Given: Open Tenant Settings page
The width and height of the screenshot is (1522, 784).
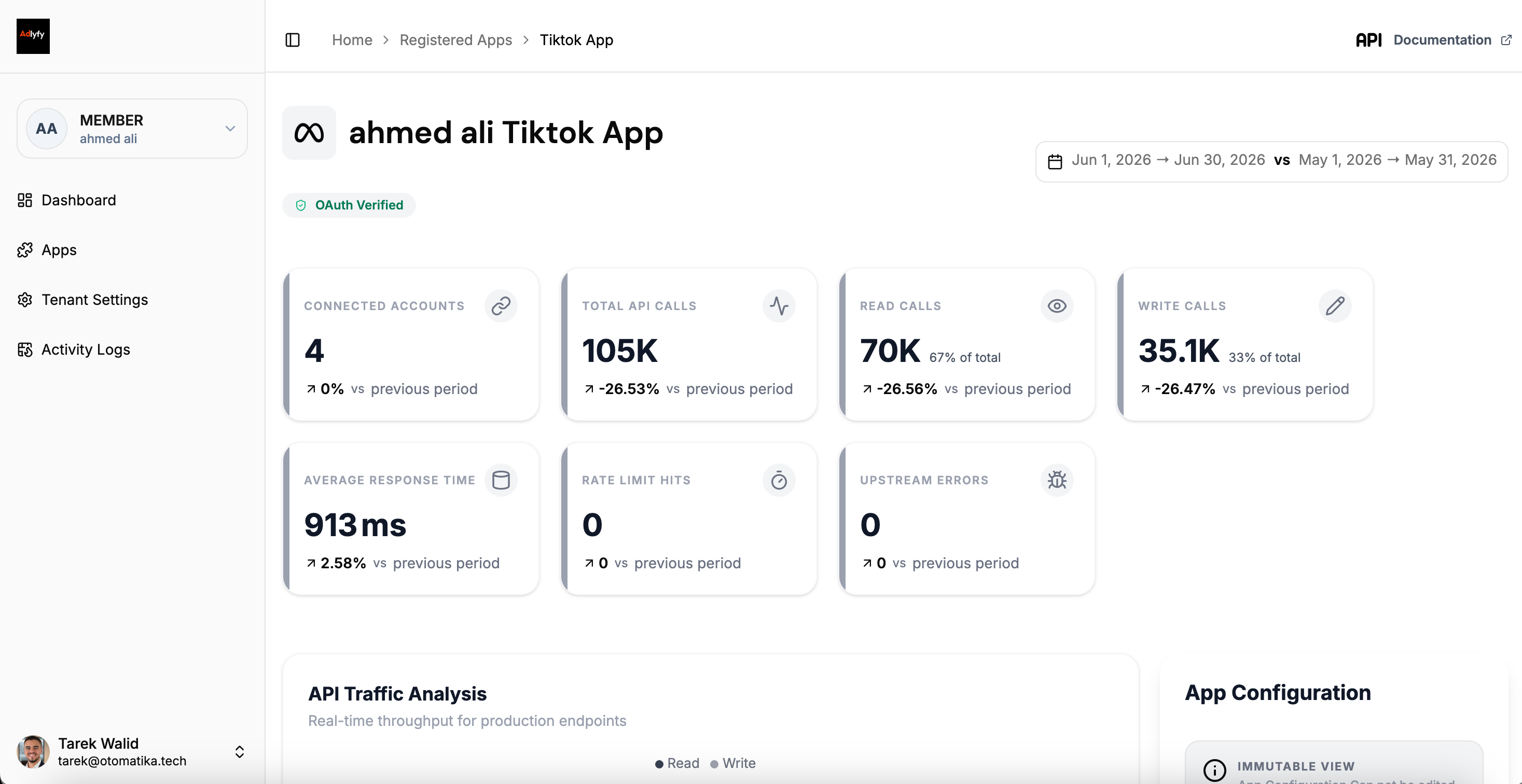Looking at the screenshot, I should pyautogui.click(x=94, y=300).
